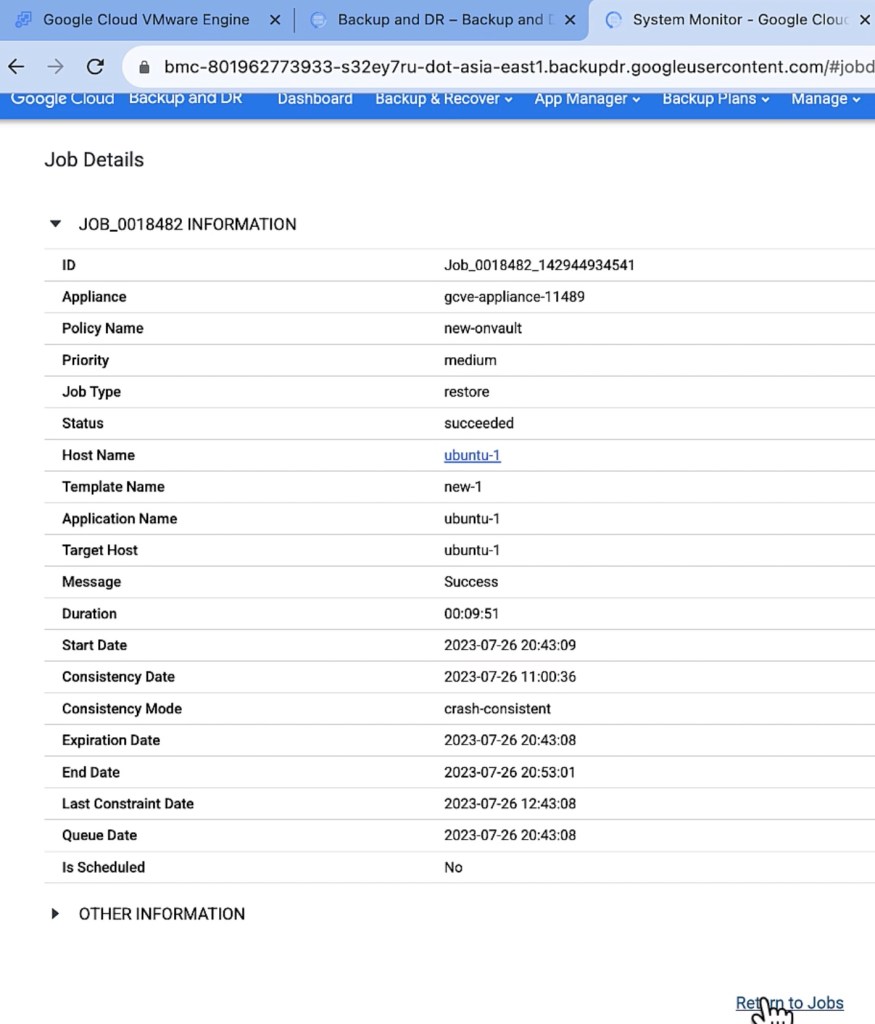Image resolution: width=875 pixels, height=1024 pixels.
Task: Click the padlock site info icon
Action: point(144,67)
